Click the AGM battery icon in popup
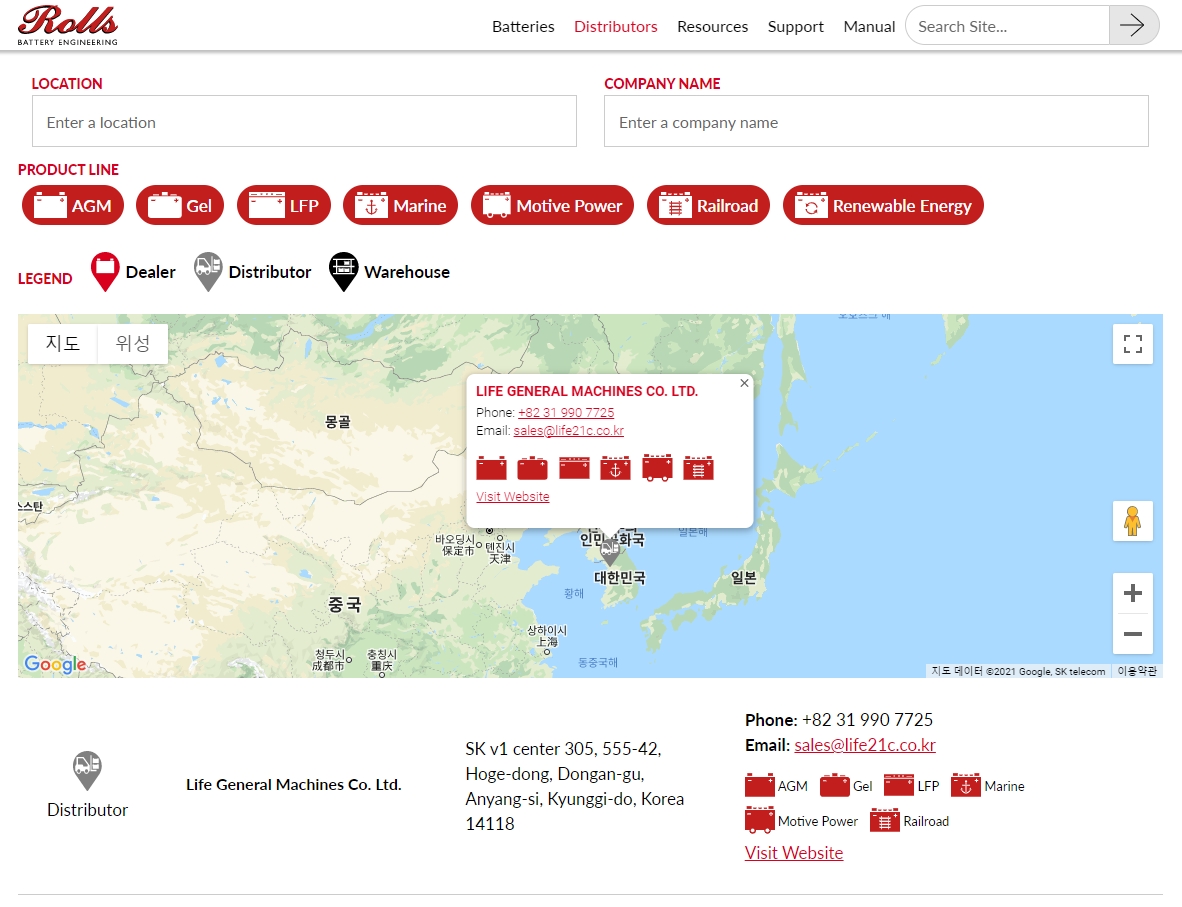The height and width of the screenshot is (907, 1182). (491, 467)
